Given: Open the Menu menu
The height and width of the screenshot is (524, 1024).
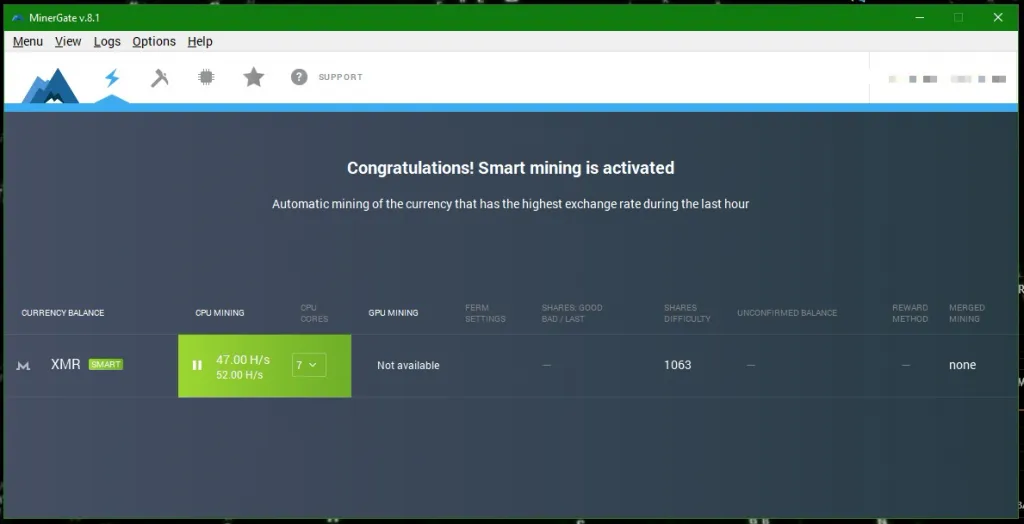Looking at the screenshot, I should [x=28, y=41].
